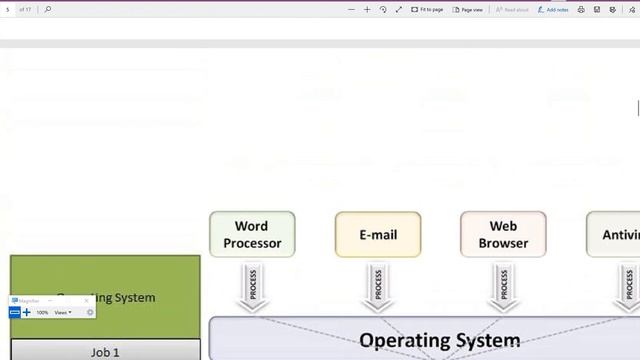
Task: Minimize the Magnifier window
Action: pos(50,301)
